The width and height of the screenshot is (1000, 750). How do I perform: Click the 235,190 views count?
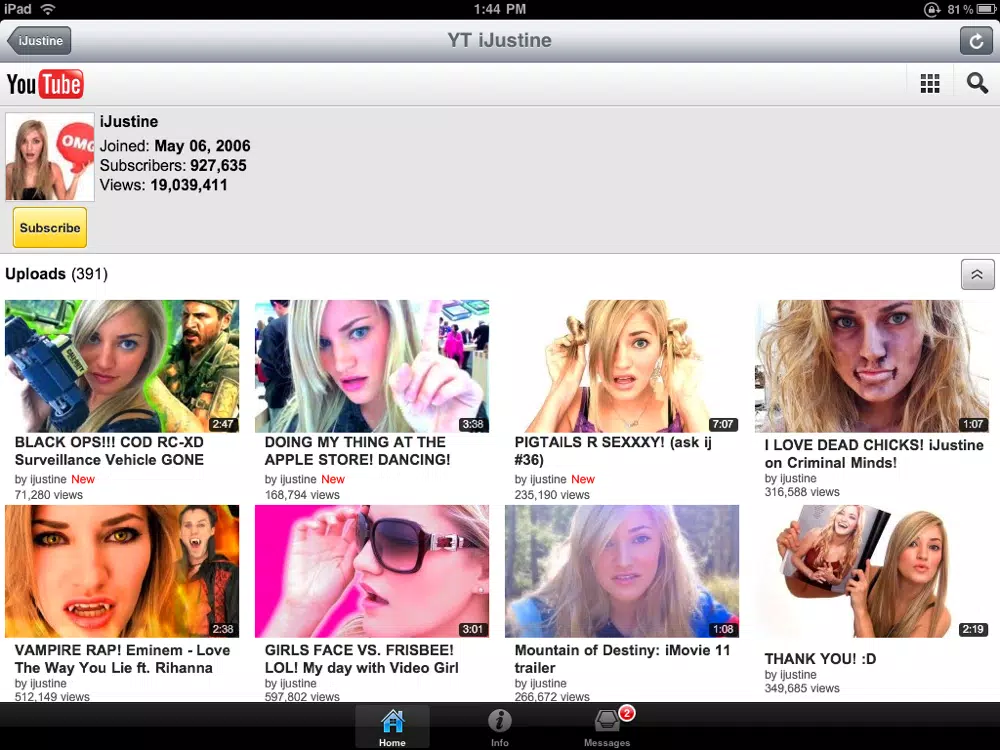point(552,495)
